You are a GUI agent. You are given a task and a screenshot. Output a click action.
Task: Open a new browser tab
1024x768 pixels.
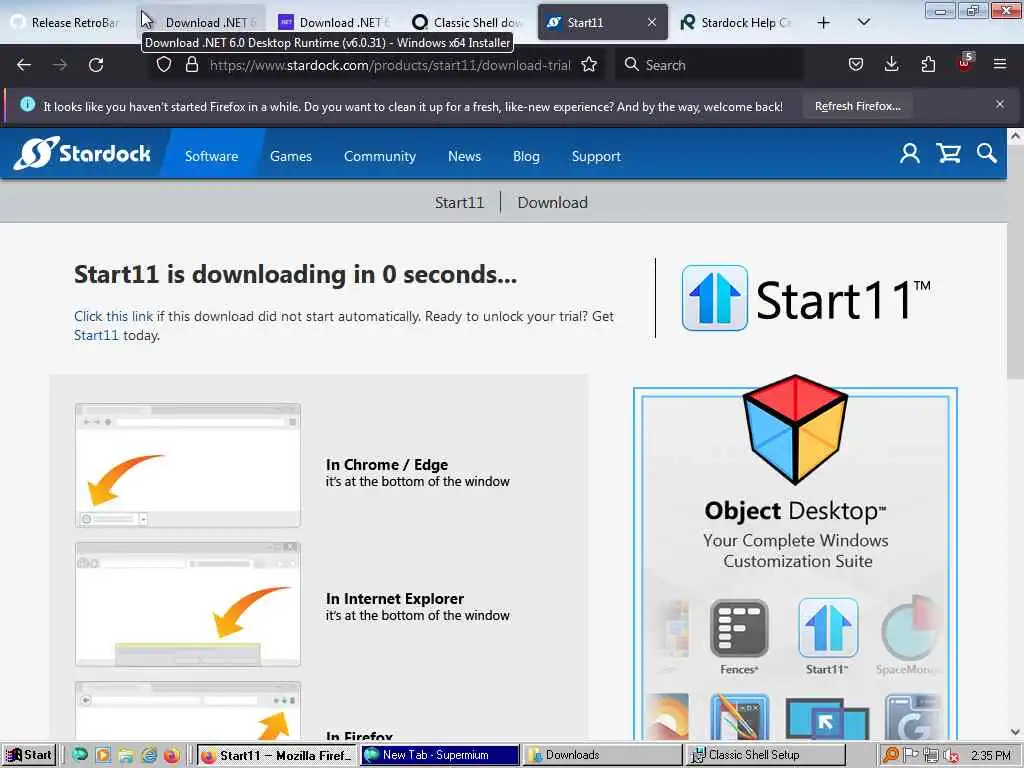(x=824, y=23)
